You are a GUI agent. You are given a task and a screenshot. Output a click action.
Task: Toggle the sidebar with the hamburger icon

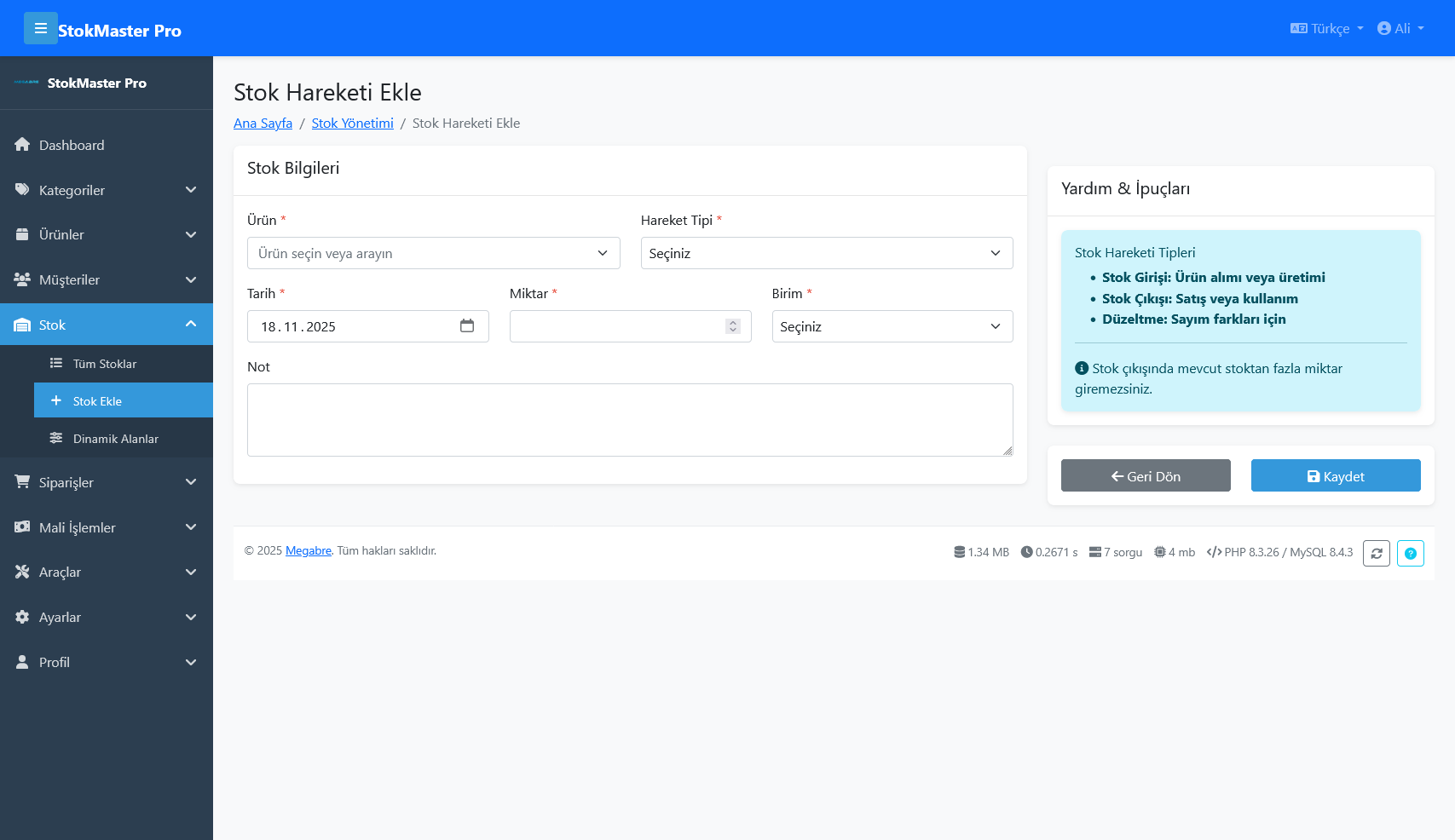41,28
